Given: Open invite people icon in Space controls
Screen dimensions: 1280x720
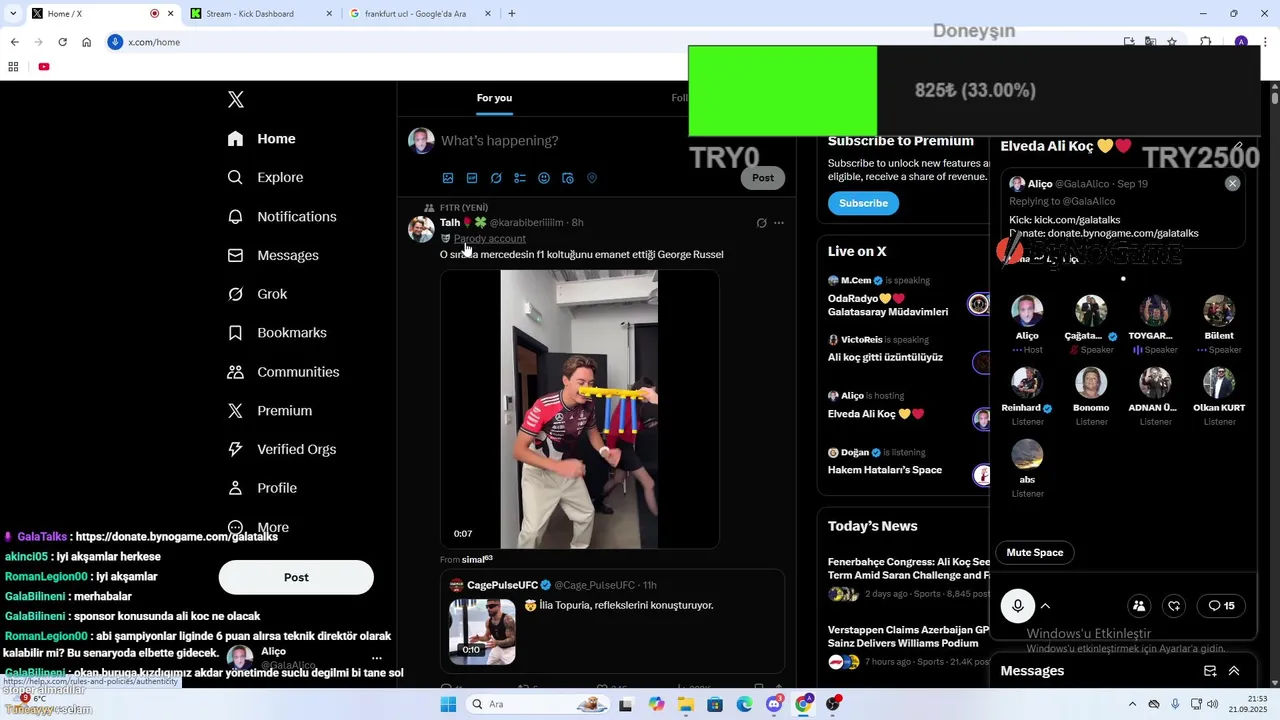Looking at the screenshot, I should (x=1139, y=606).
